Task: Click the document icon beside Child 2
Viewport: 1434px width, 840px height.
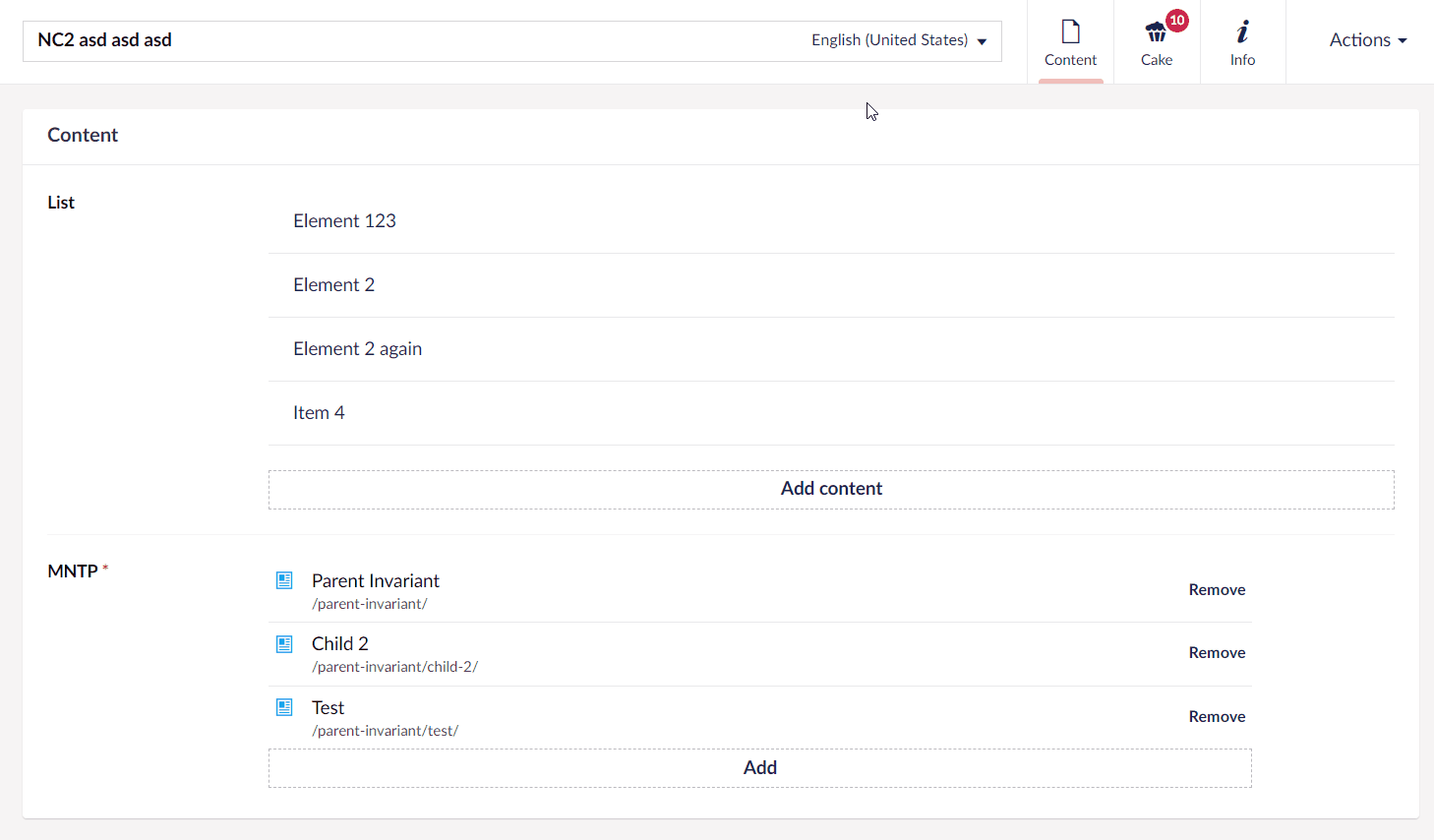Action: pos(284,643)
